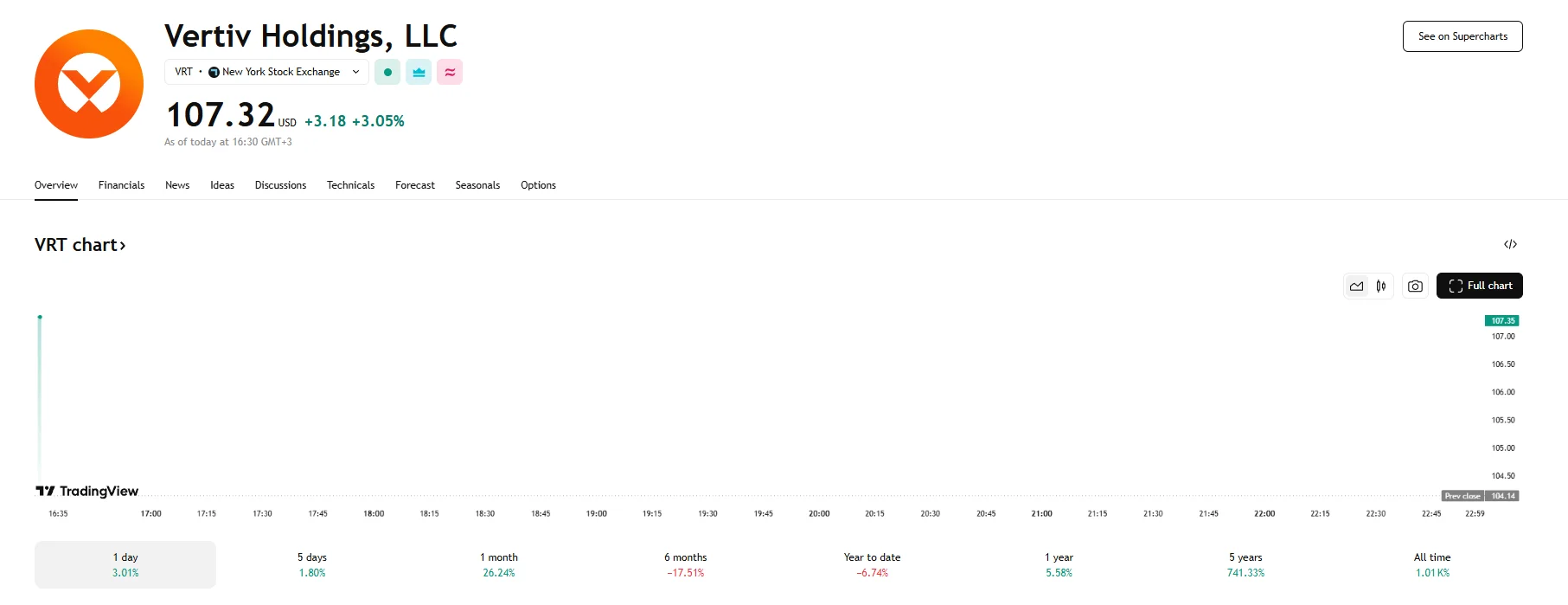
Task: Select the 1 day time range
Action: [125, 564]
